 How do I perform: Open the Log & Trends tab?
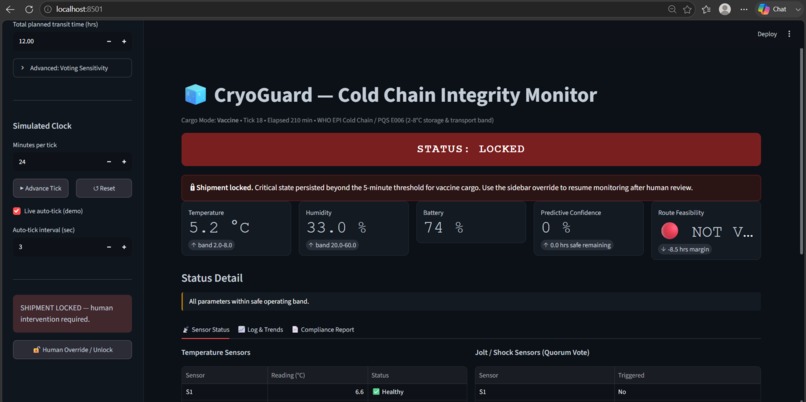(261, 330)
